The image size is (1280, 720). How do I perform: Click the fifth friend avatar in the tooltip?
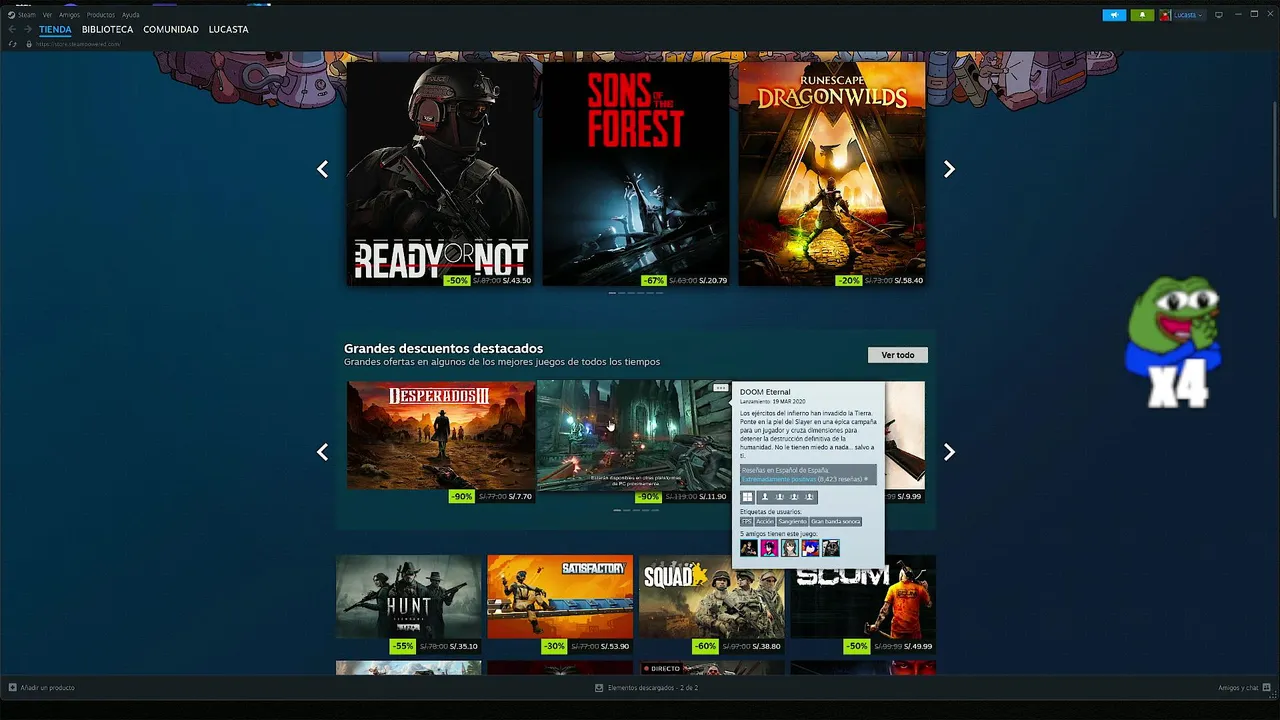[831, 548]
